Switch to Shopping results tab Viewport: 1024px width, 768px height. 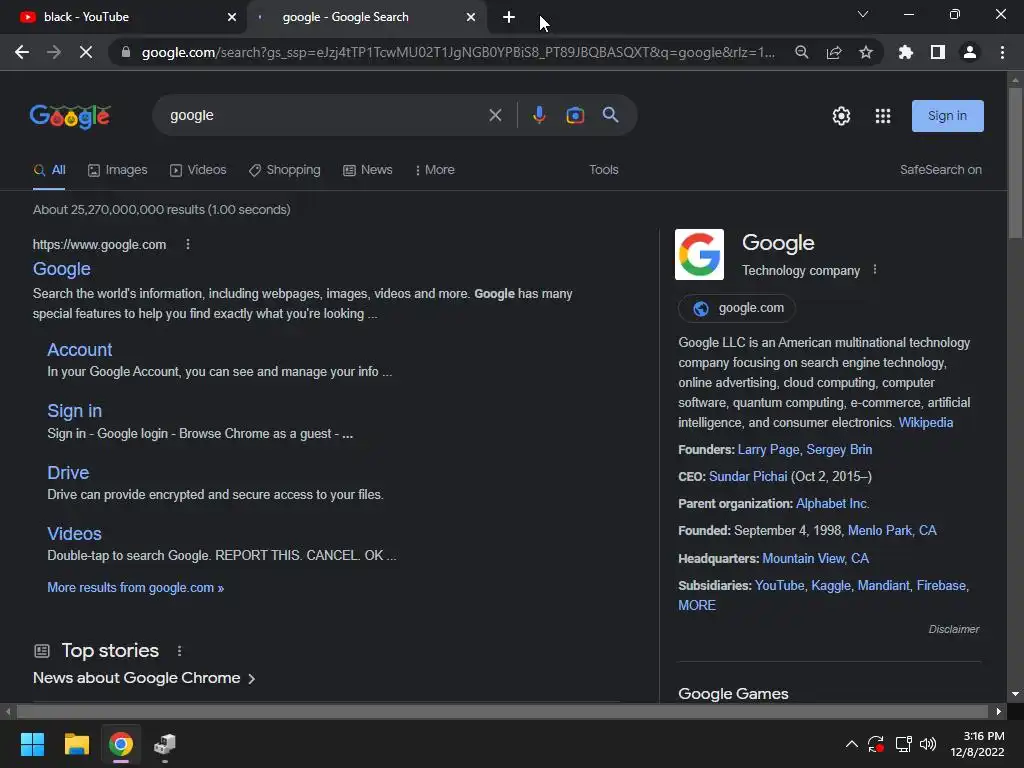285,170
